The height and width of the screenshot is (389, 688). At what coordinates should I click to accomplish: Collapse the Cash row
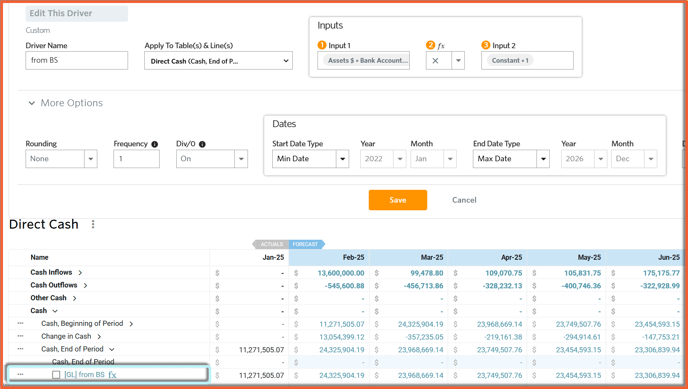click(55, 311)
